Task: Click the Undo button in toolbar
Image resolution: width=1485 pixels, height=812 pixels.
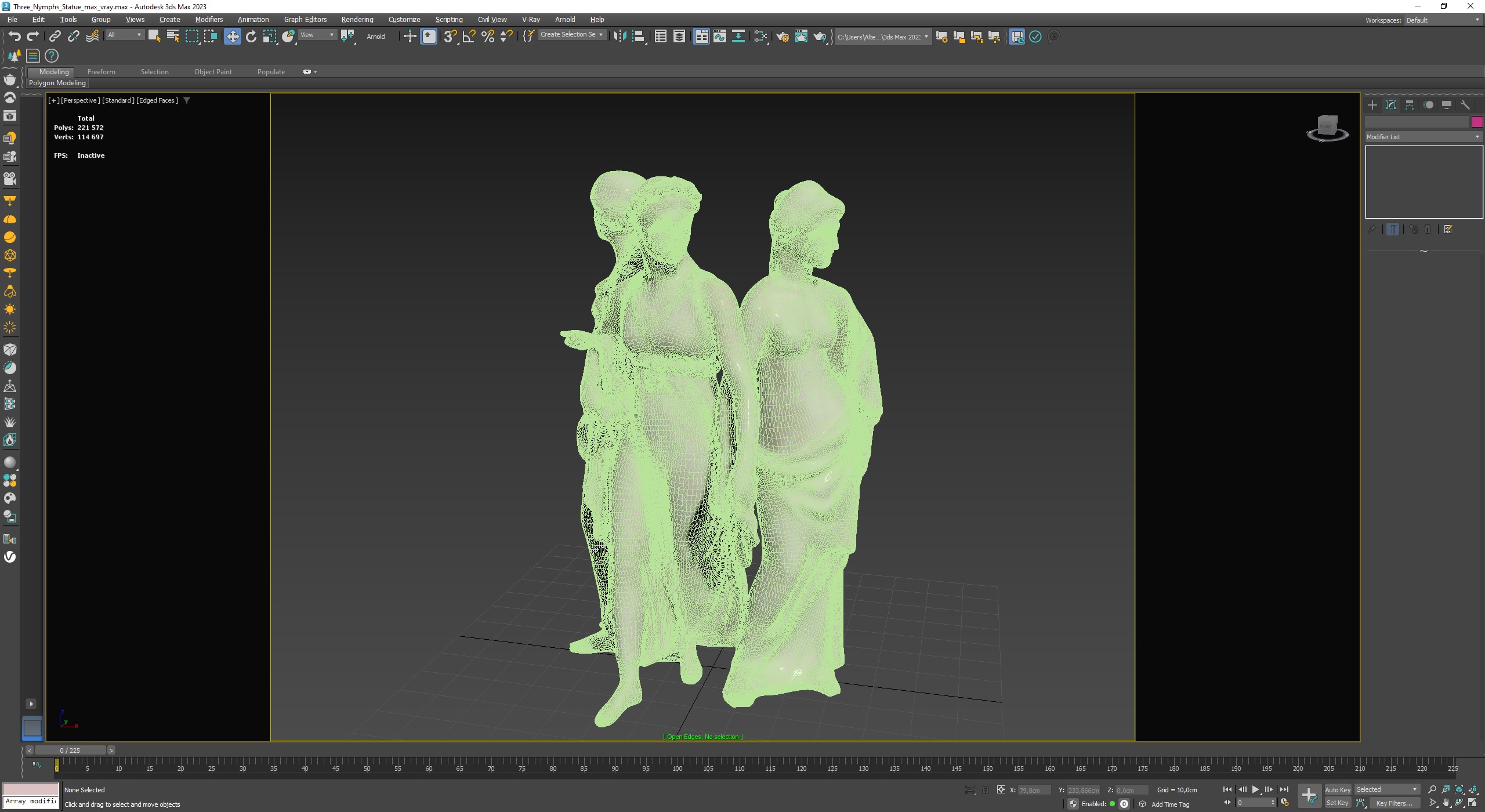Action: click(x=15, y=36)
